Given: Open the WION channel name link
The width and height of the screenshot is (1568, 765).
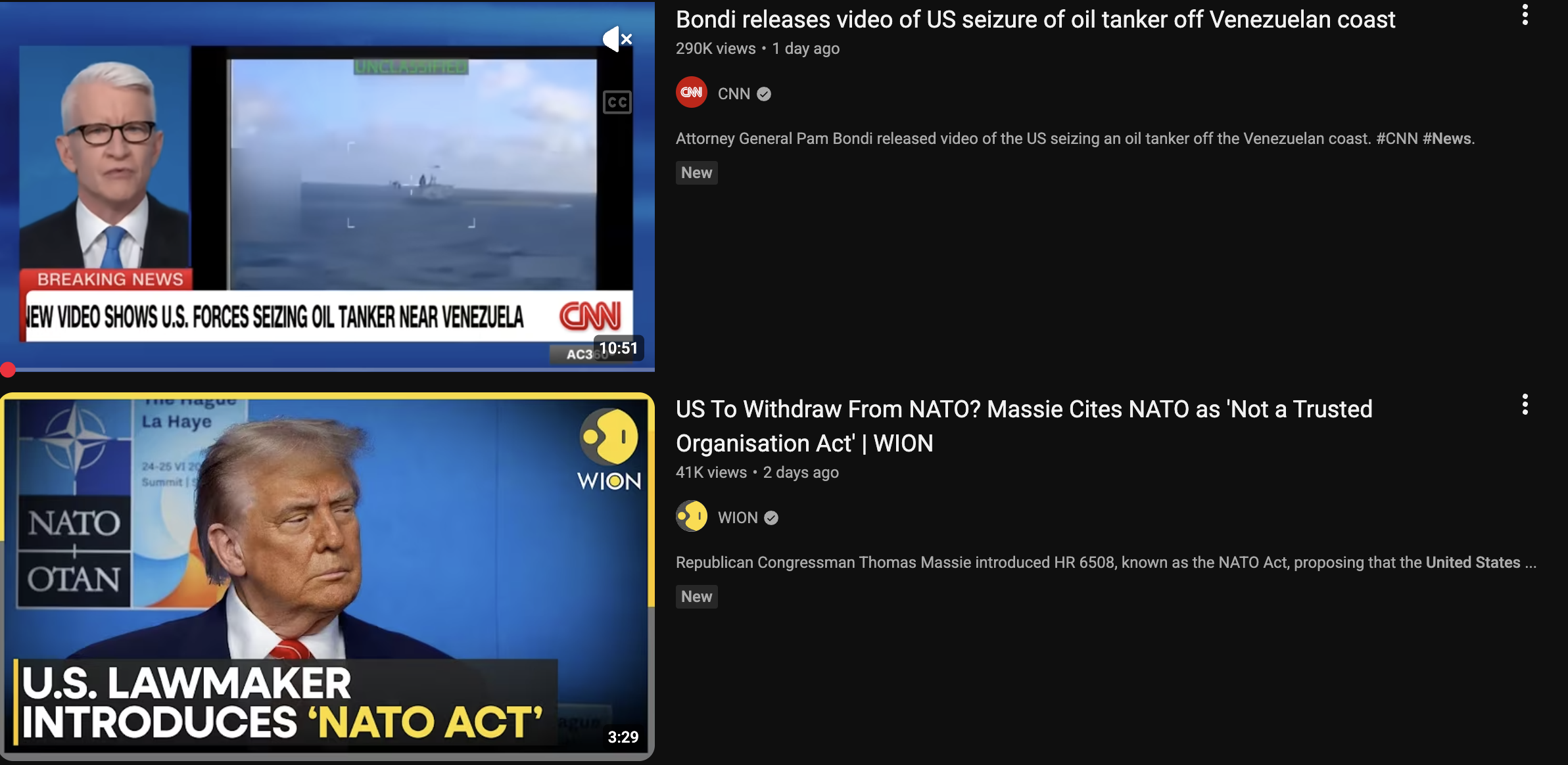Looking at the screenshot, I should (x=738, y=518).
